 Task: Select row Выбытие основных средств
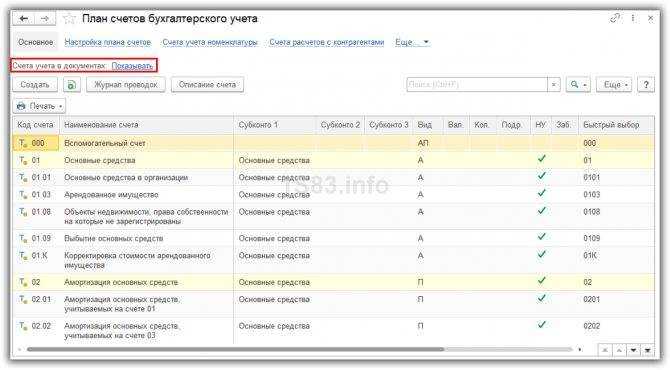[x=333, y=238]
